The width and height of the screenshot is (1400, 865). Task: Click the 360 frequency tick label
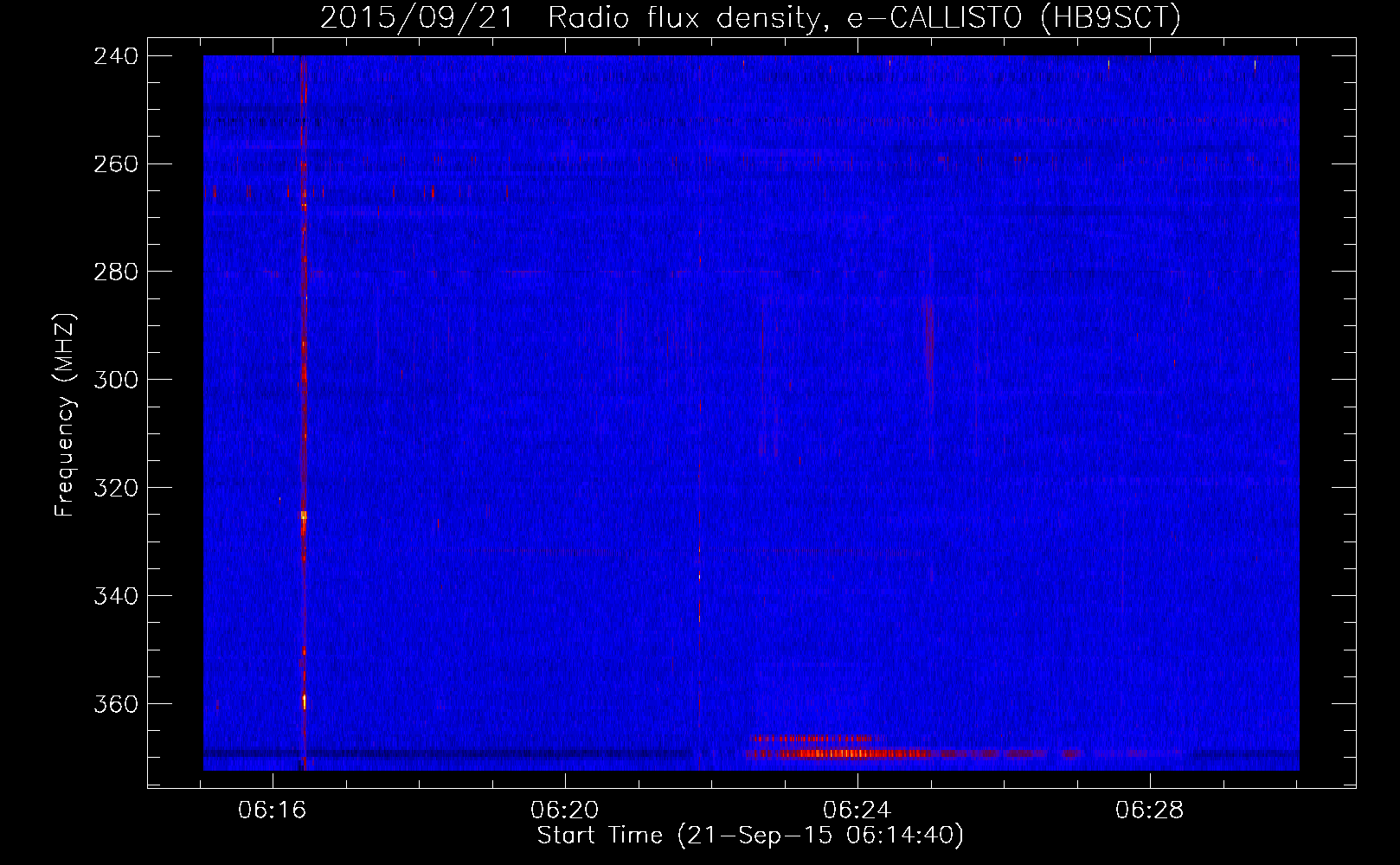pyautogui.click(x=116, y=704)
